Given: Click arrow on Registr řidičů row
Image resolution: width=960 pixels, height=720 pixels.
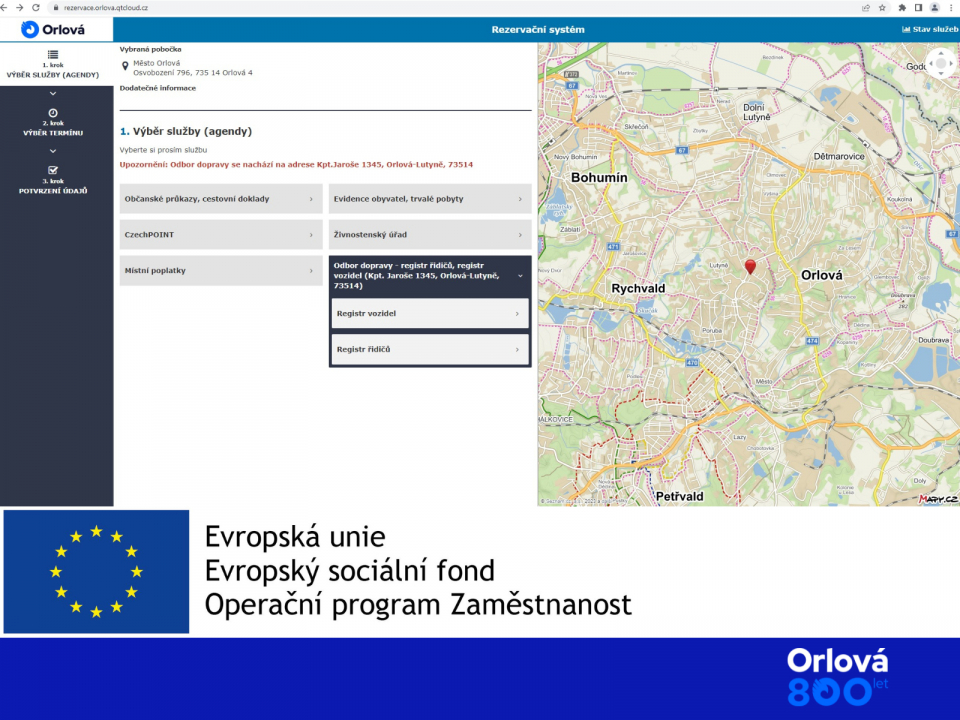Looking at the screenshot, I should coord(517,350).
